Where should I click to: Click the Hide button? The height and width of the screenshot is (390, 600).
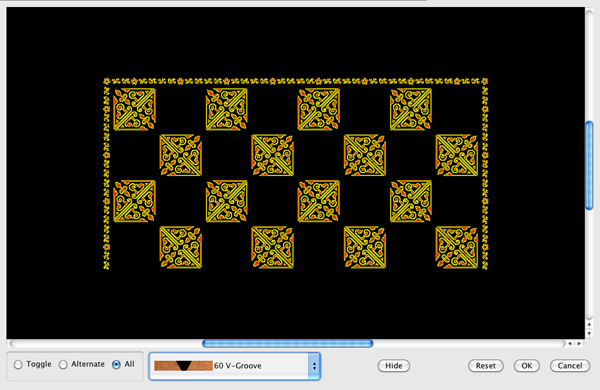(x=393, y=366)
